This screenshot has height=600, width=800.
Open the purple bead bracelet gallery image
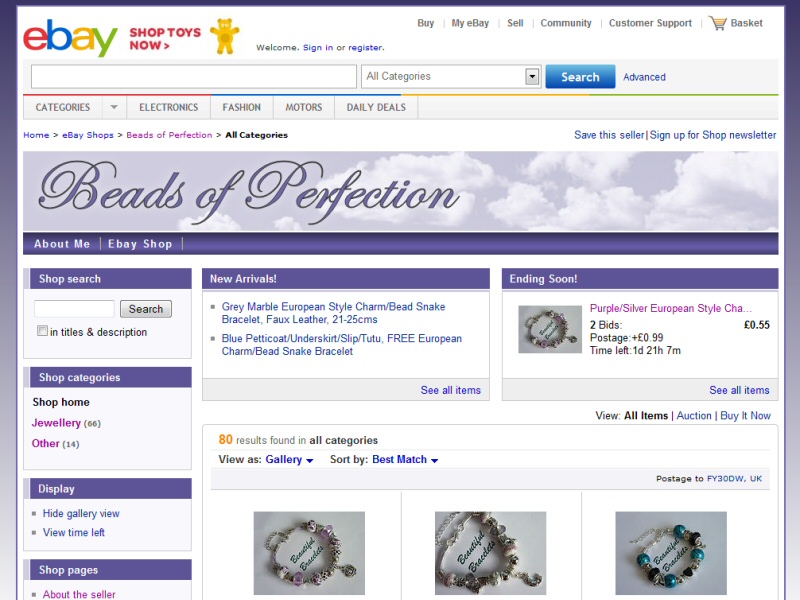309,553
